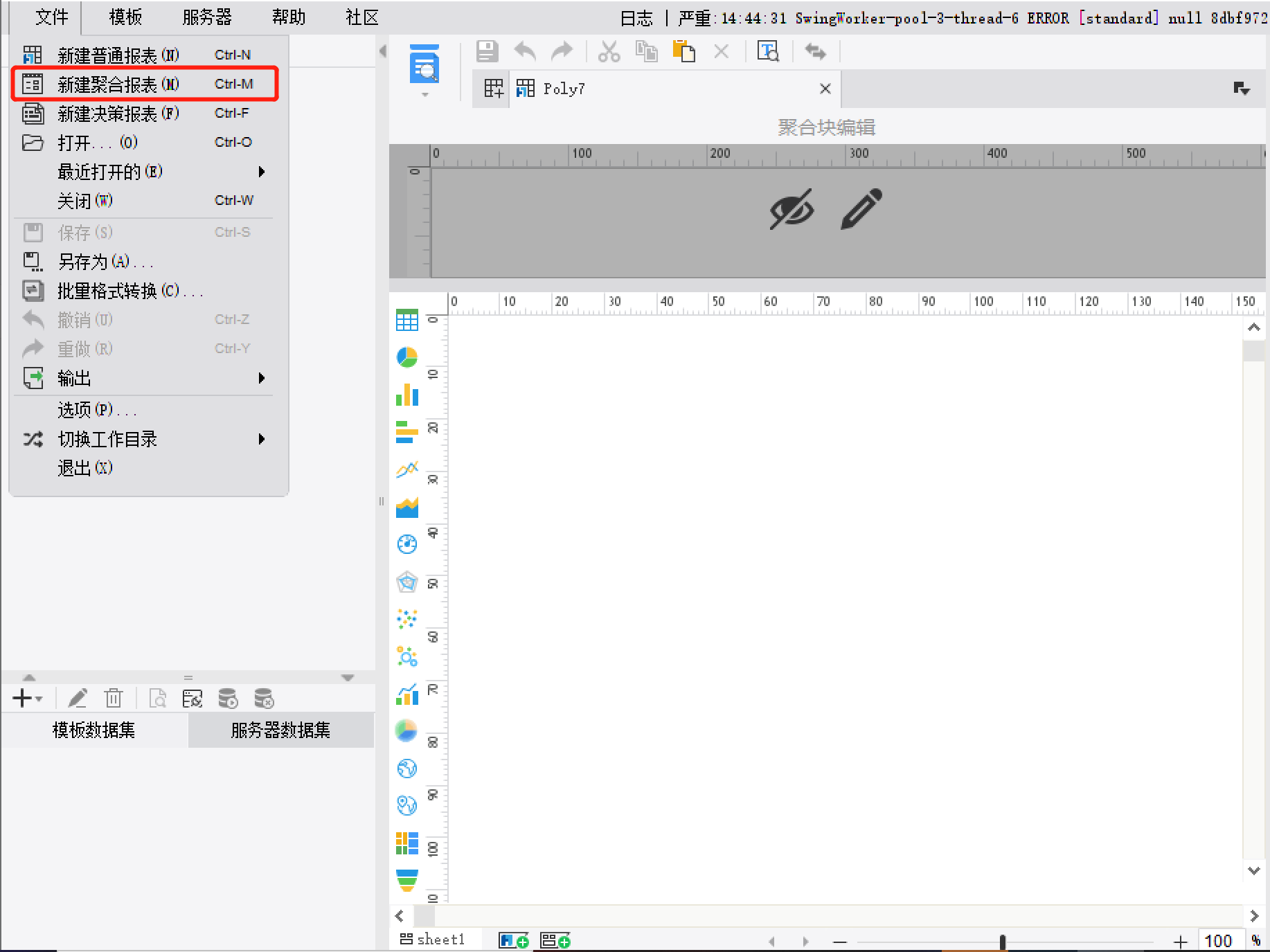
Task: Select the bubble chart icon
Action: [407, 656]
